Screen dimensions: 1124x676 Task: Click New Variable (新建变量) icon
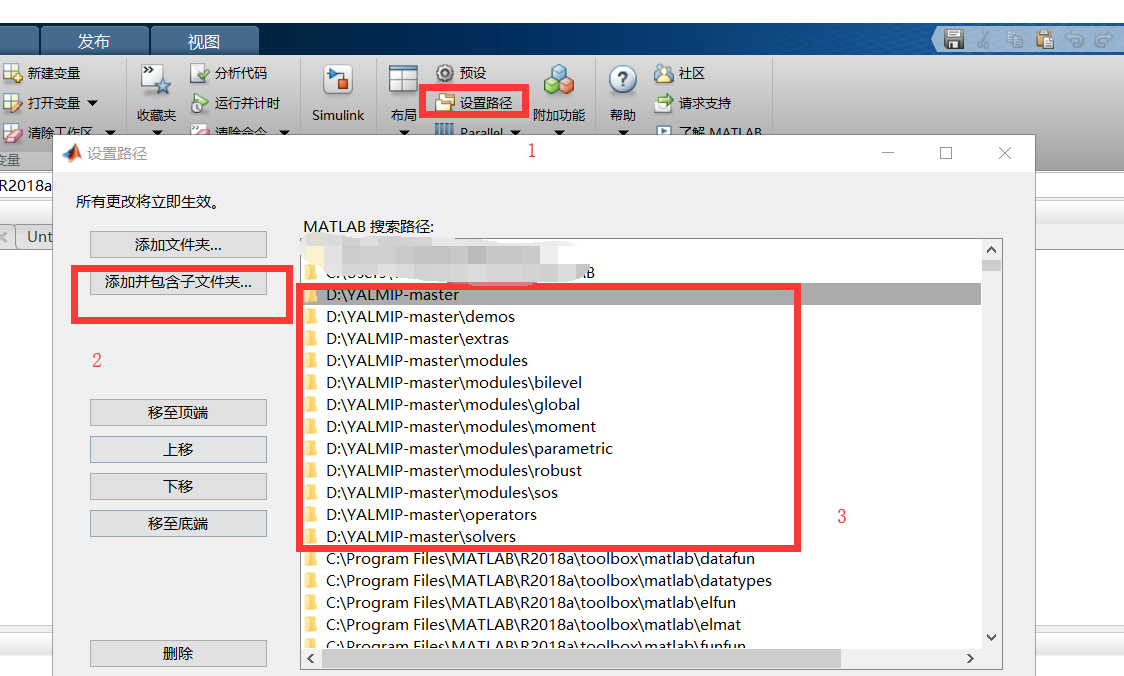[x=13, y=74]
